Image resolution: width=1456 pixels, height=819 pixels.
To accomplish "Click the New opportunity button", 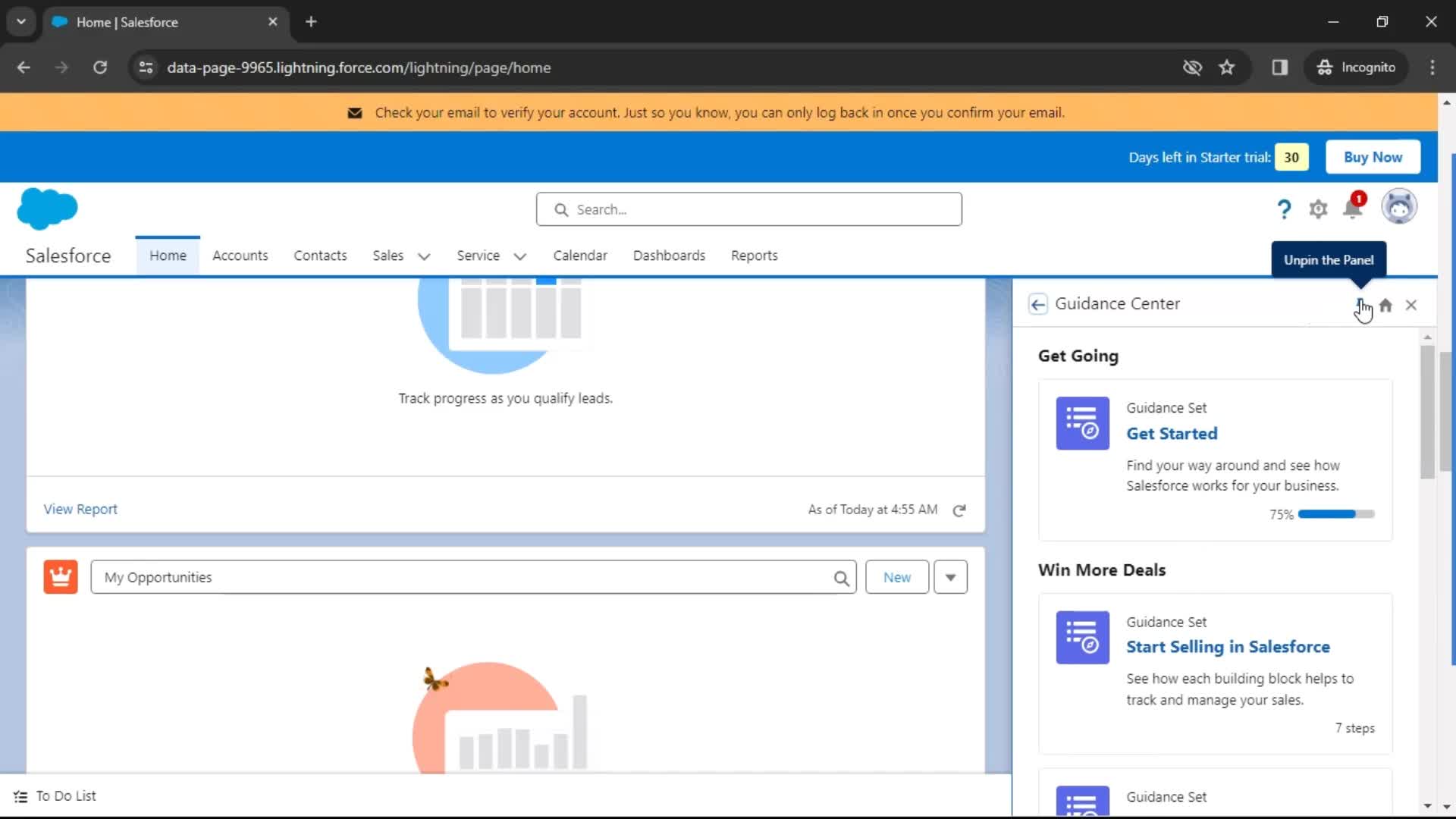I will (897, 577).
